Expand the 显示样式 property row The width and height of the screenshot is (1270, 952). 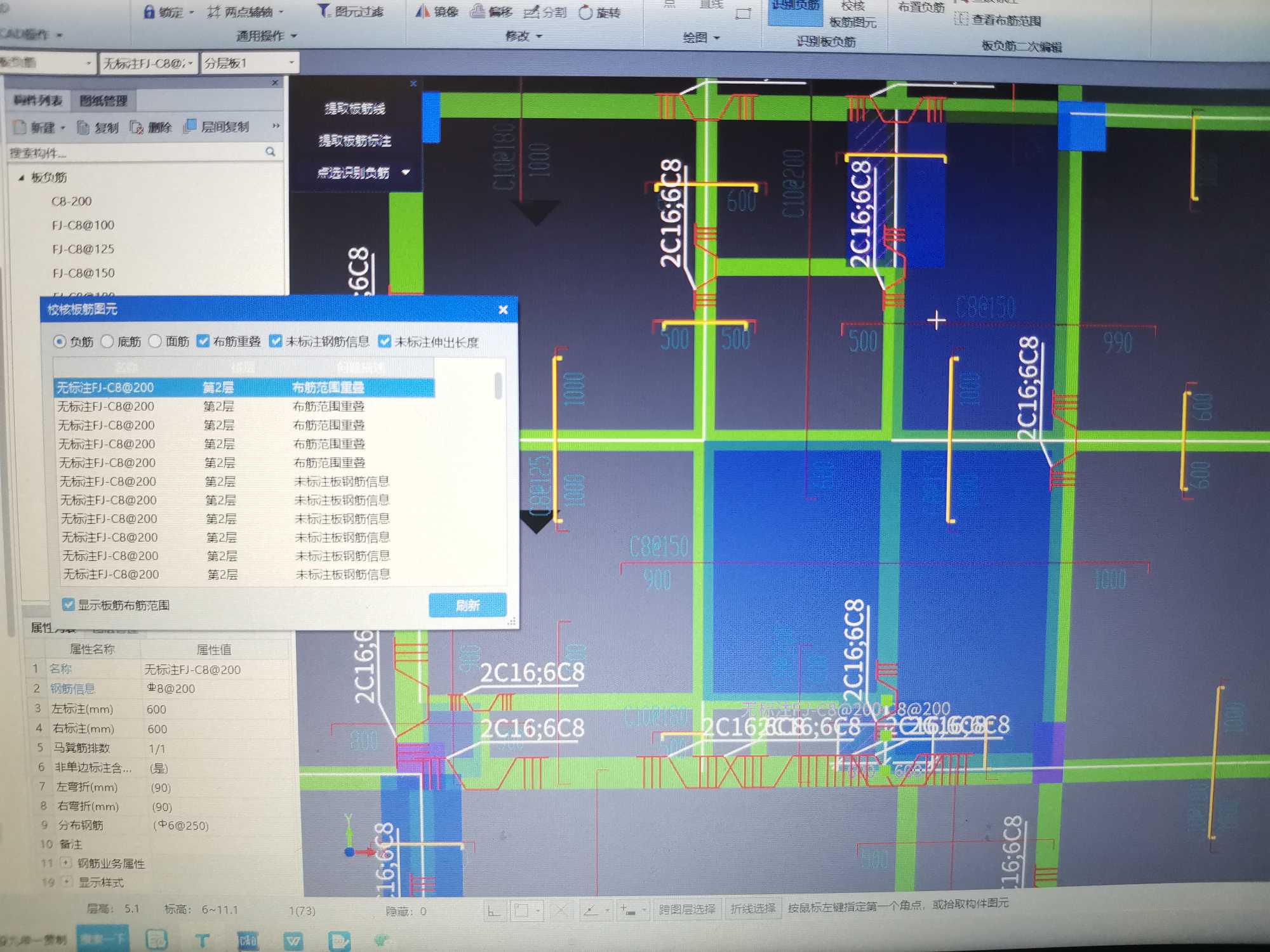tap(67, 882)
